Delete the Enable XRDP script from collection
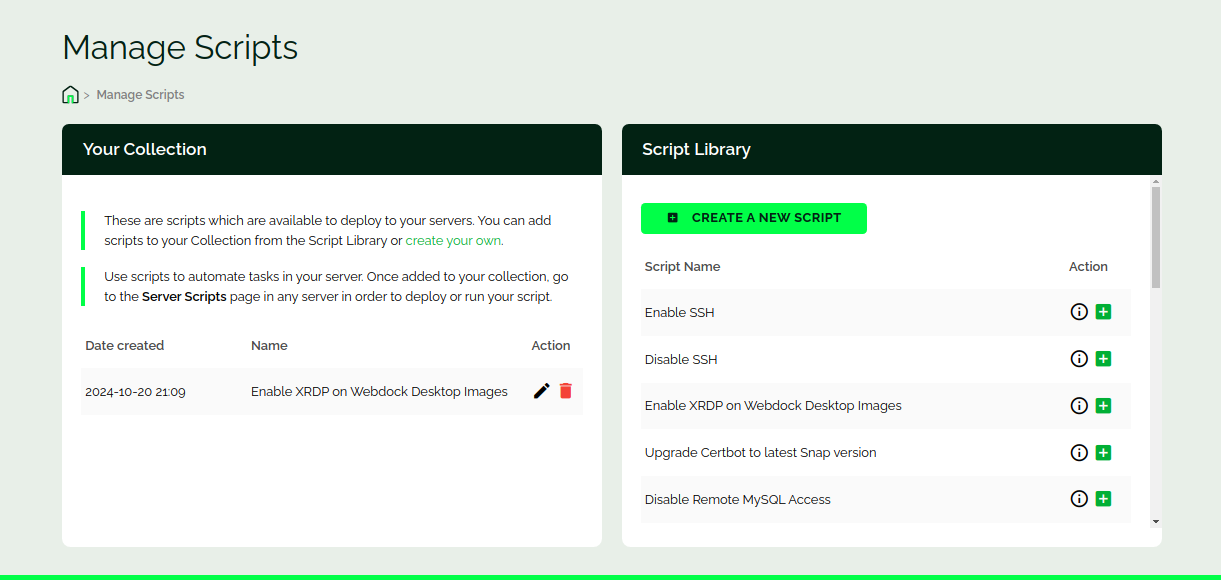 [566, 391]
